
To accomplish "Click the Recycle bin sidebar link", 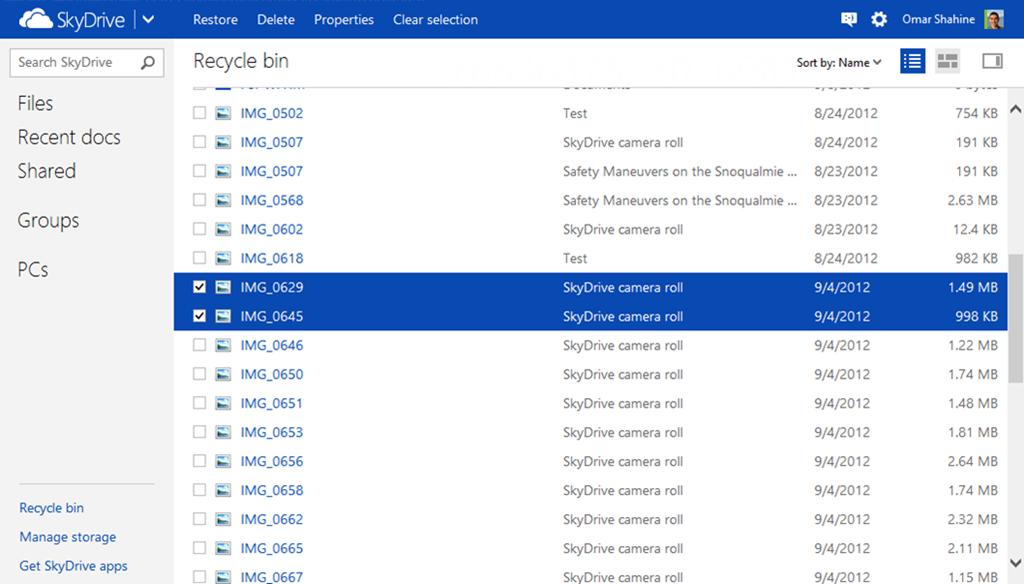I will pos(52,508).
